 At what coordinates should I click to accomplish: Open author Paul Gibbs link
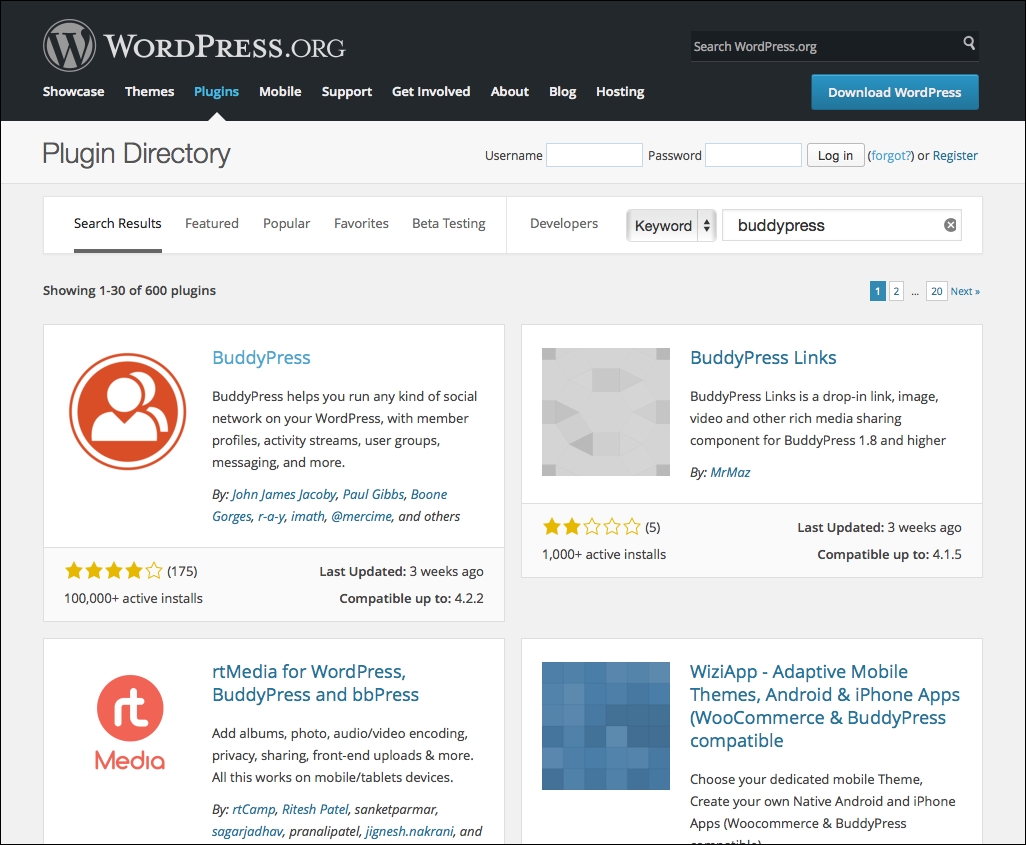[374, 495]
